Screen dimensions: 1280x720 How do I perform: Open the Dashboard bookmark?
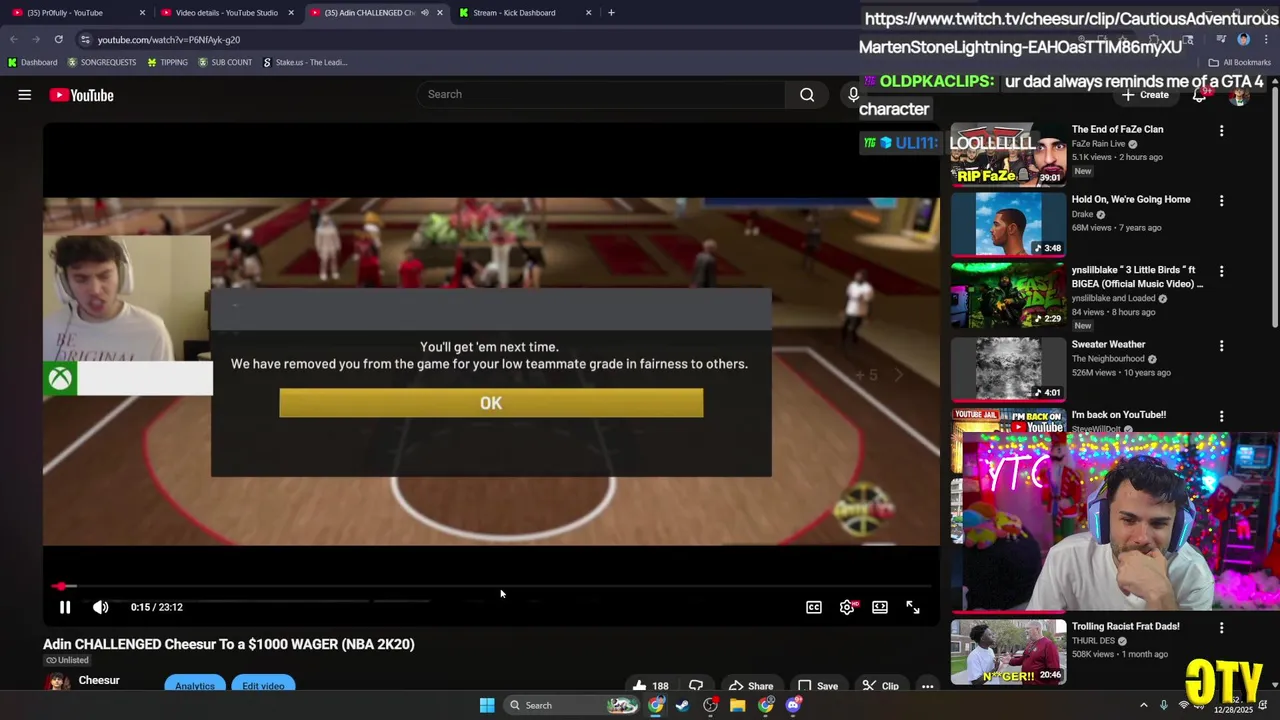(x=33, y=62)
